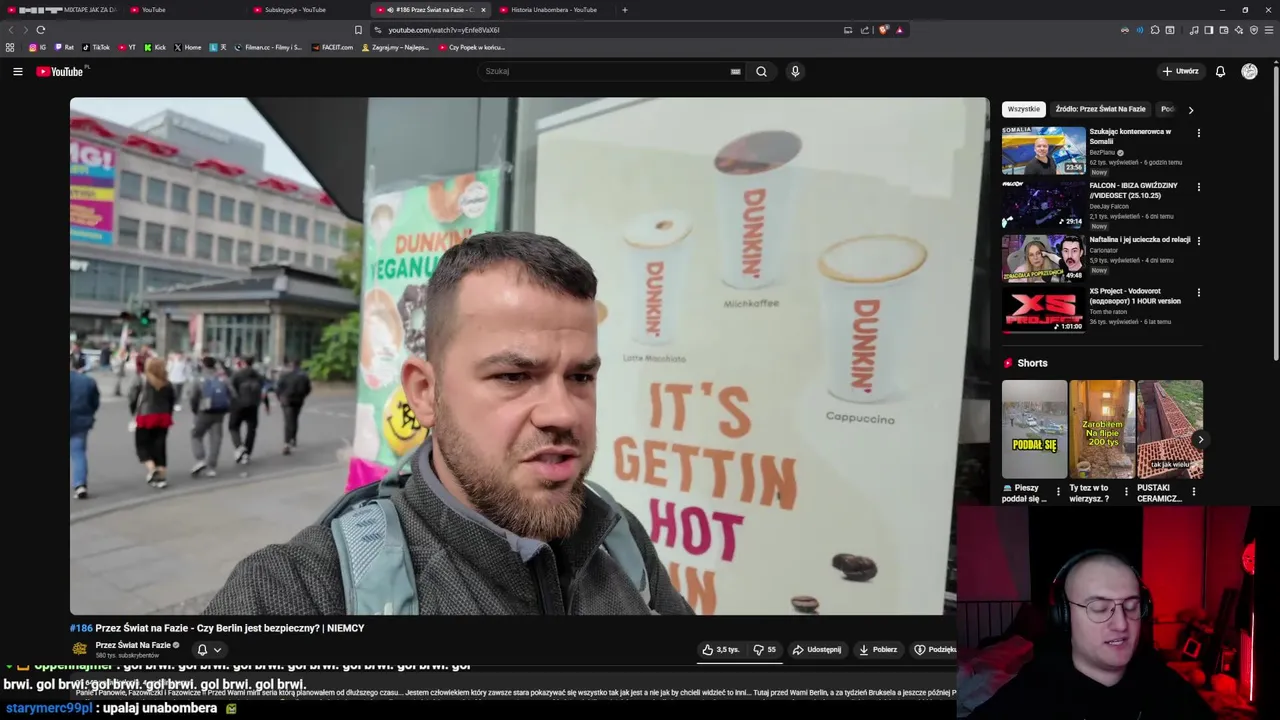The width and height of the screenshot is (1280, 720).
Task: Open the Kick bookmark
Action: pyautogui.click(x=155, y=47)
